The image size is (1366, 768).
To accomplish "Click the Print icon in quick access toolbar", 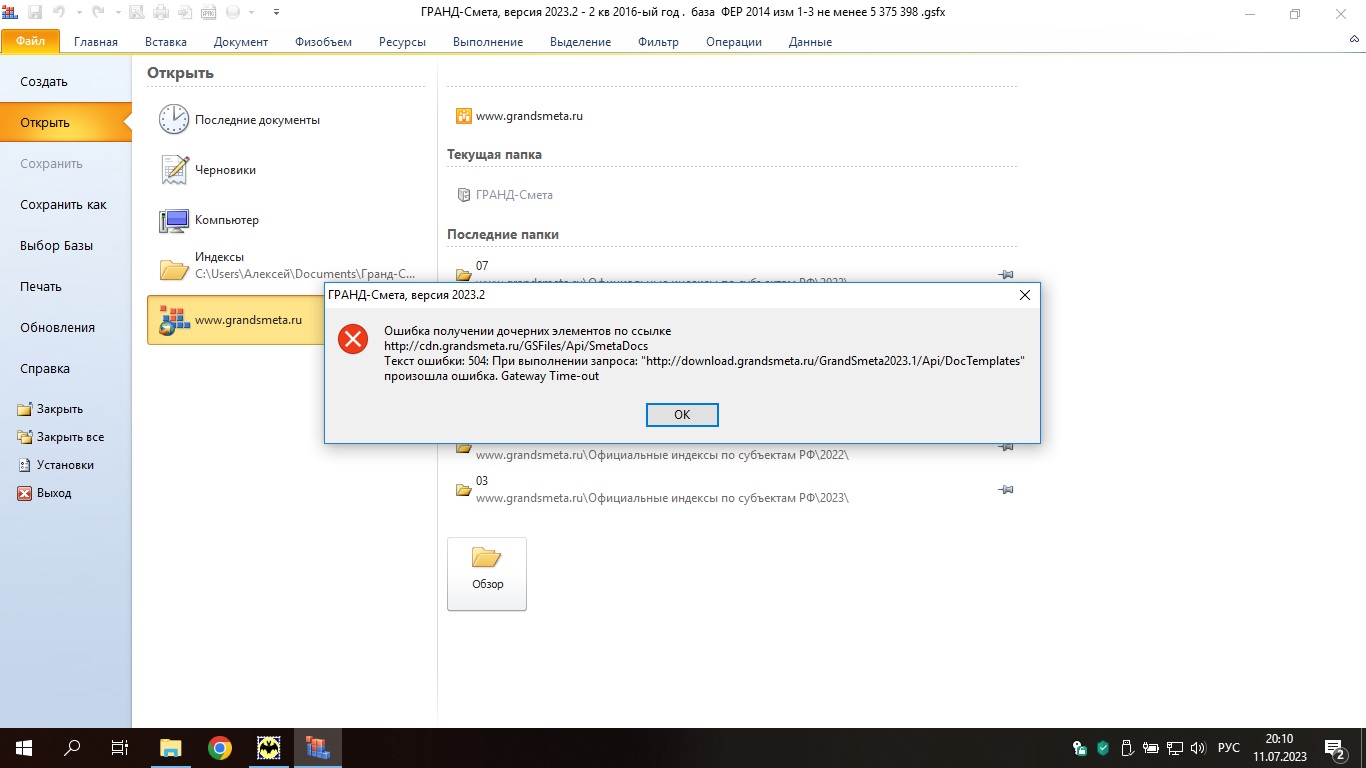I will pos(161,13).
